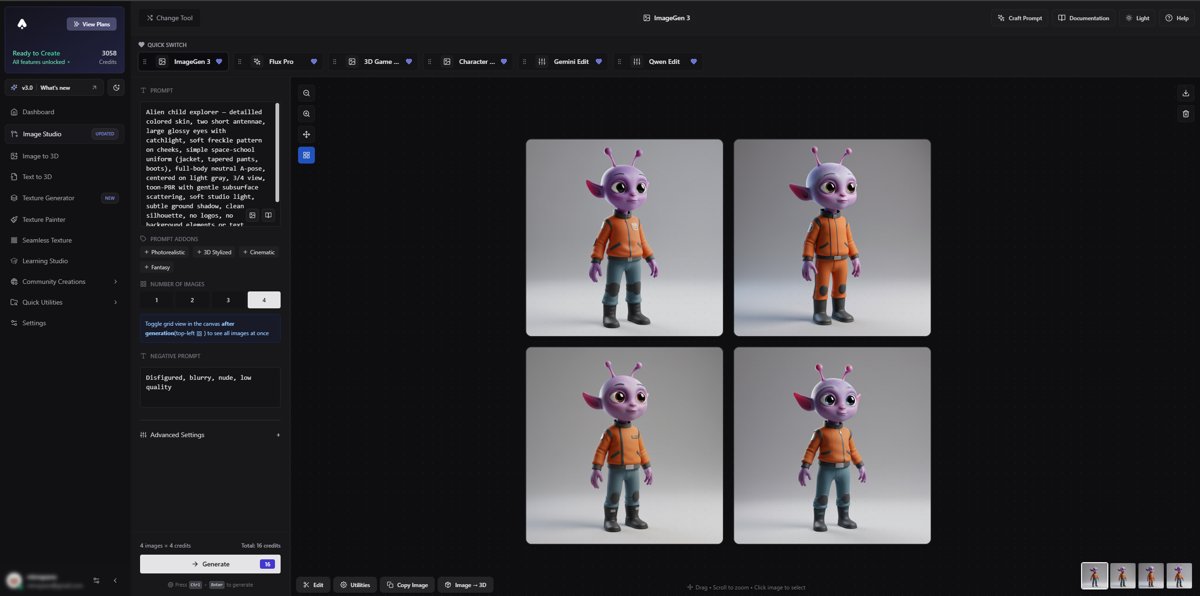Favorite ImageGen 3 heart icon
The width and height of the screenshot is (1200, 596).
(219, 62)
